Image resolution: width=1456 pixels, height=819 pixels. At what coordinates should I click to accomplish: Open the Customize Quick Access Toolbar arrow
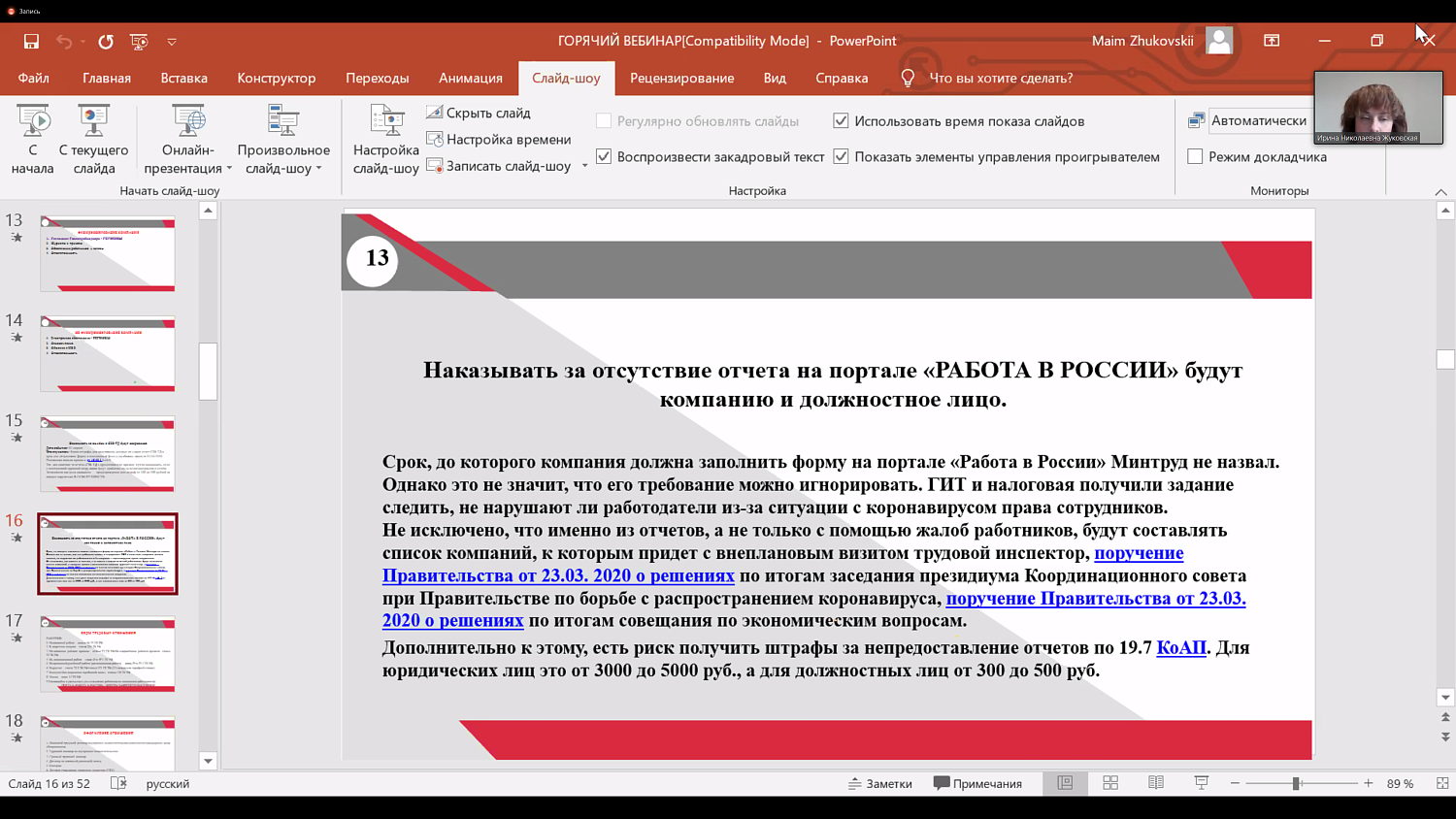(x=172, y=42)
